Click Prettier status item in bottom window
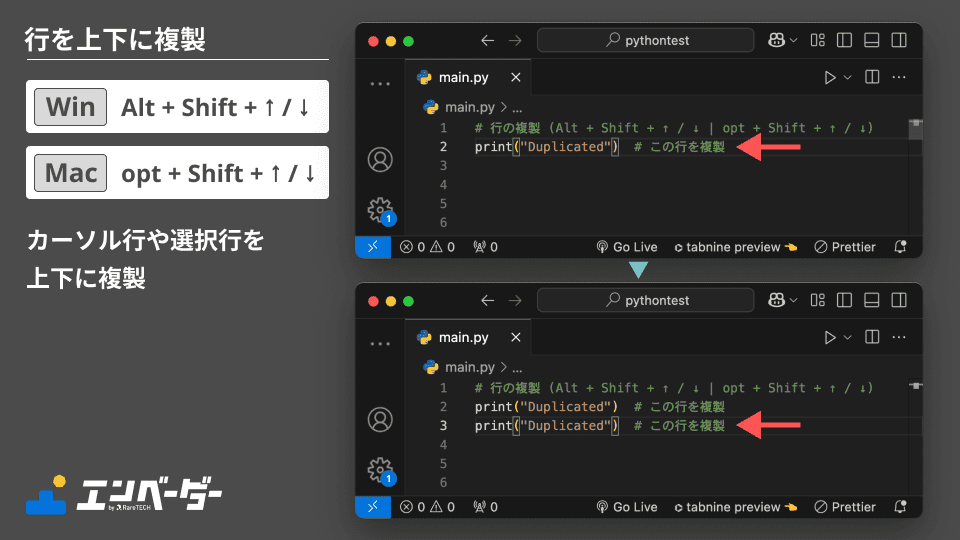Image resolution: width=960 pixels, height=540 pixels. point(845,507)
